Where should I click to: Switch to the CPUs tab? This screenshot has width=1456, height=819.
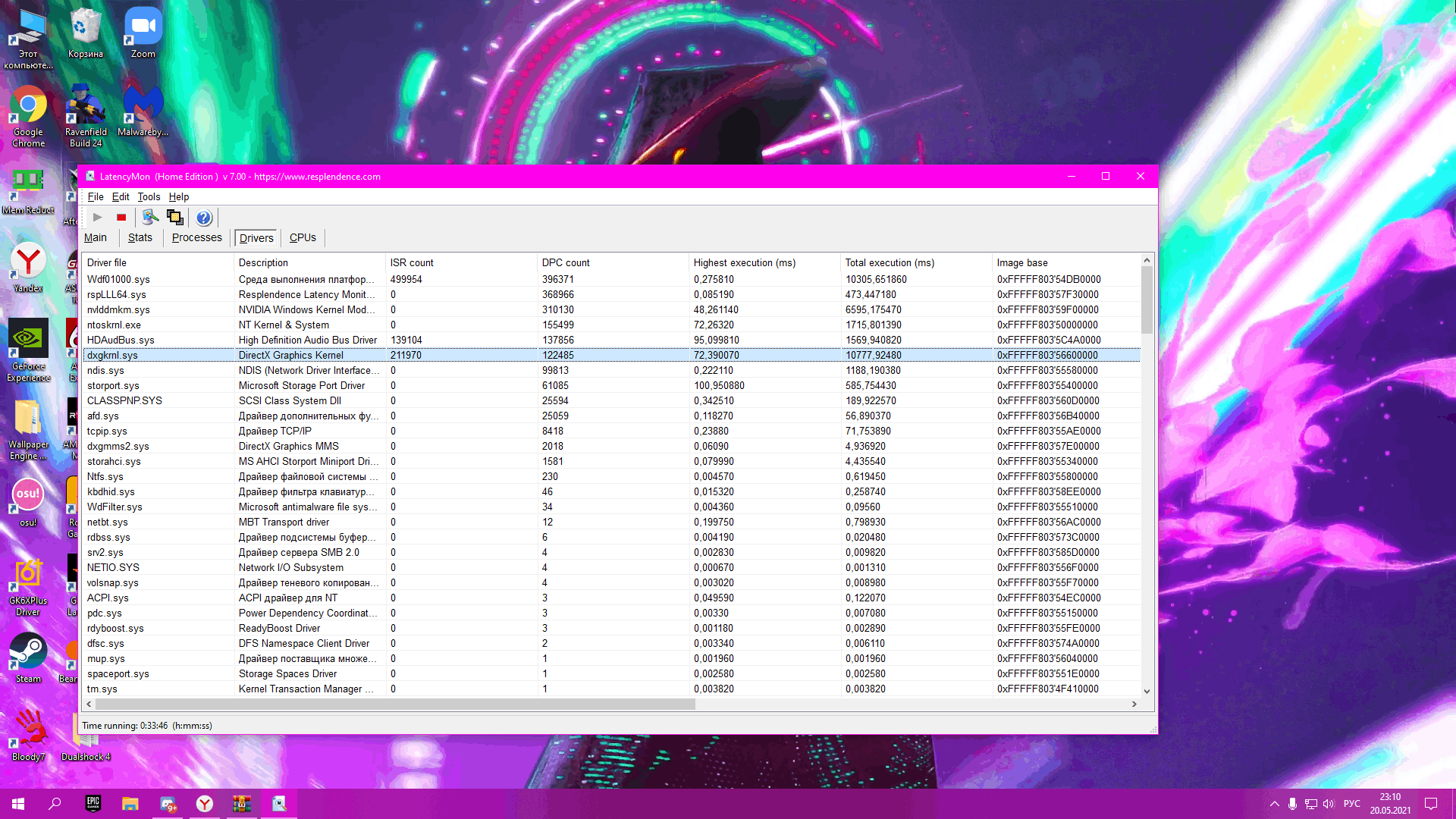[303, 237]
